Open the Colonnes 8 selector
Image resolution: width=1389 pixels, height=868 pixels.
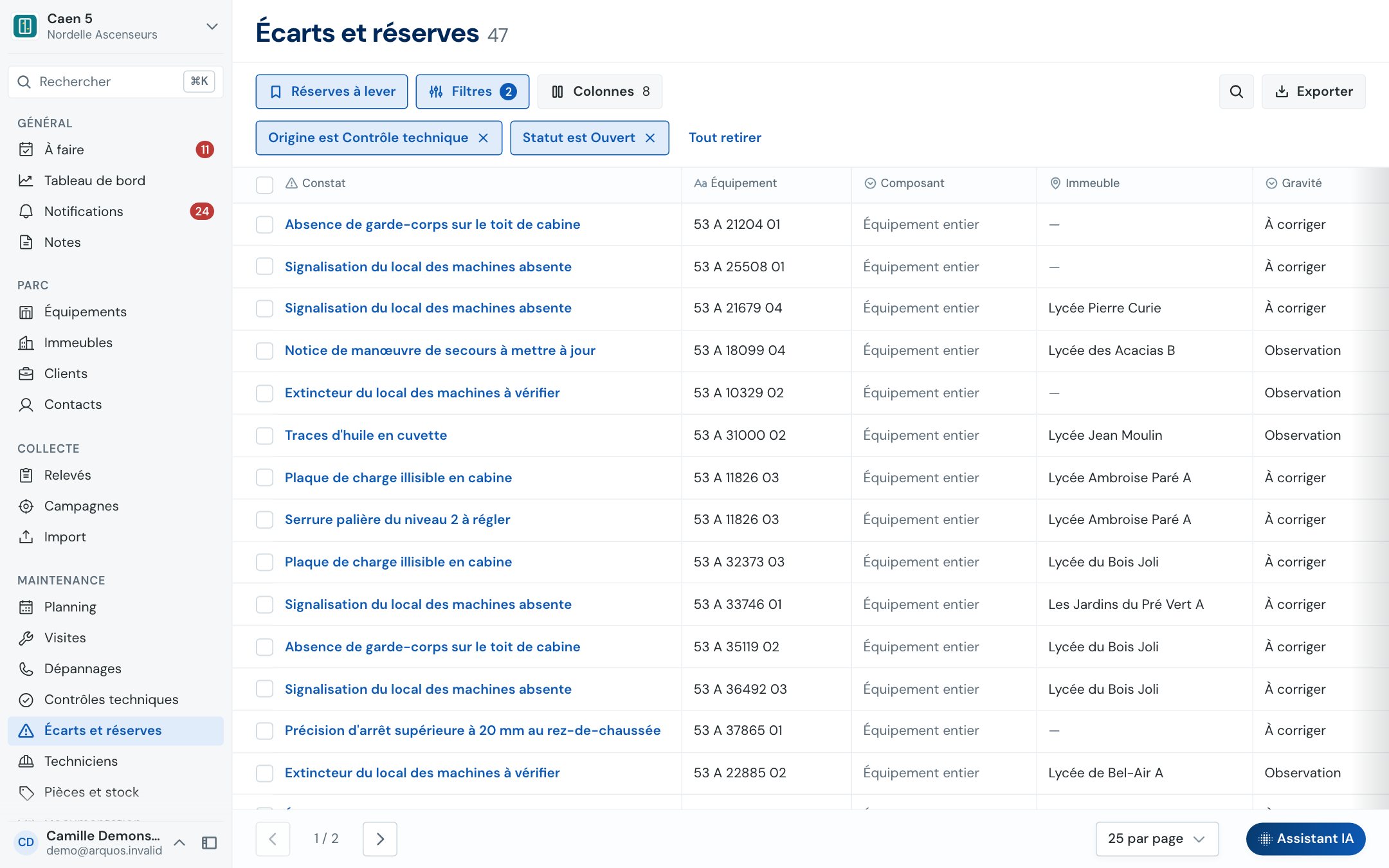pos(600,91)
